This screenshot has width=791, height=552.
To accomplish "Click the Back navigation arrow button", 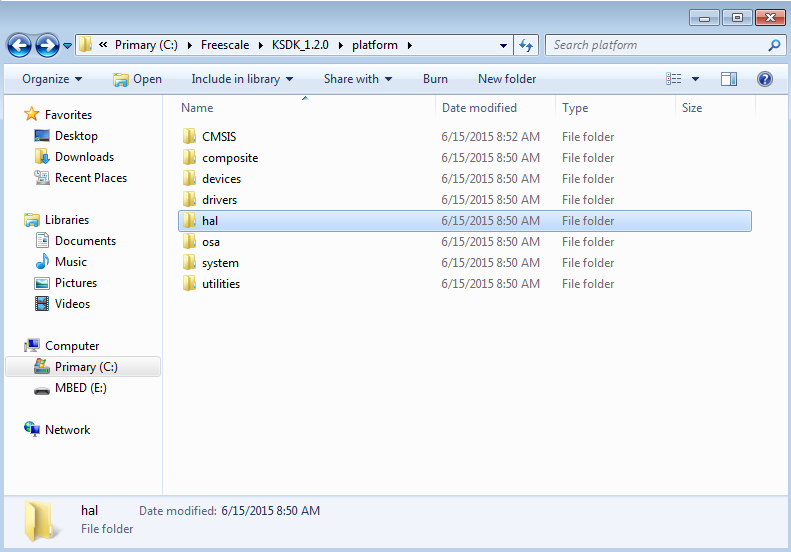I will 19,45.
